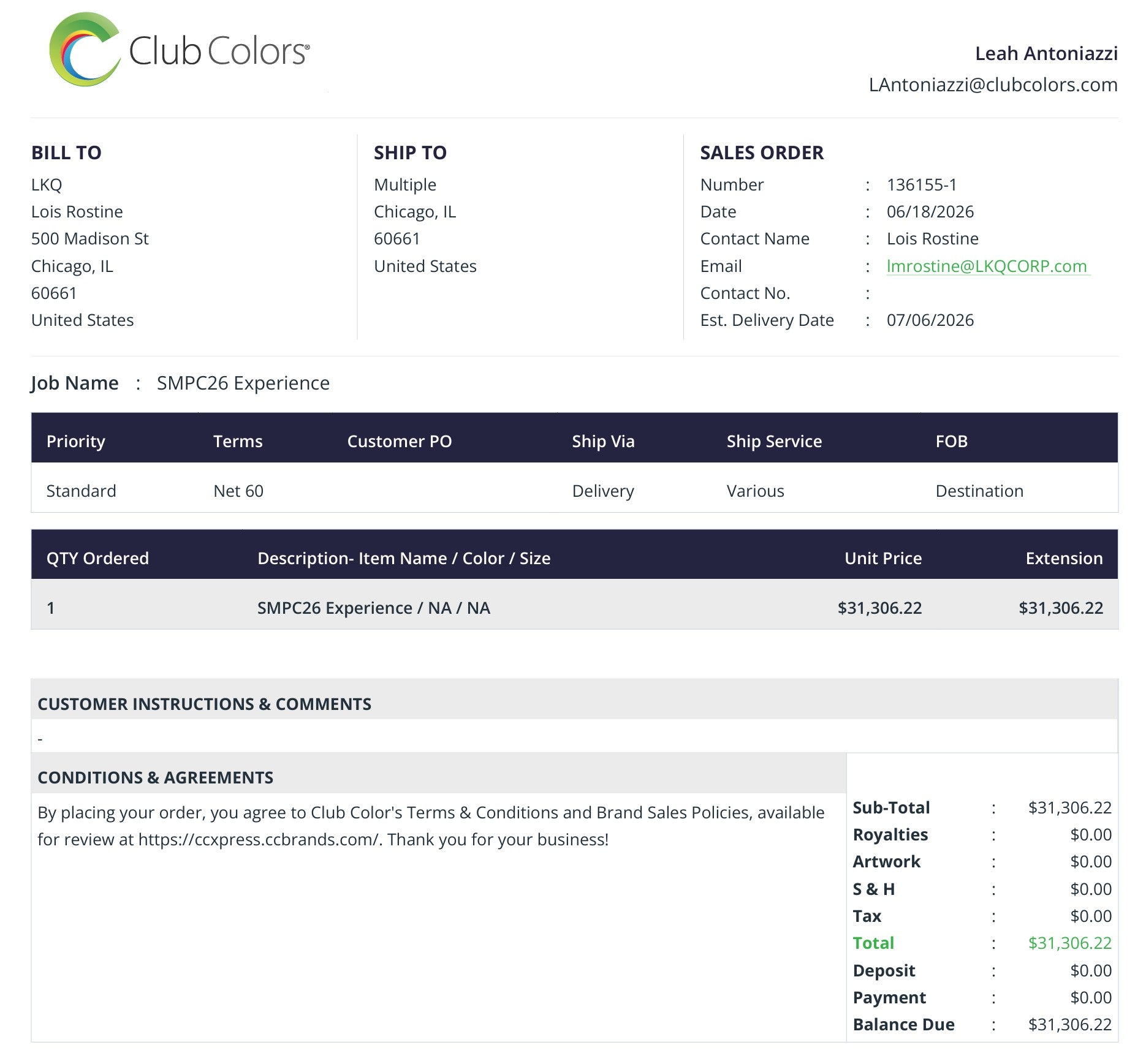This screenshot has width=1146, height=1064.
Task: Click the LAntoniazzi@clubcolors.com email address
Action: [x=993, y=85]
